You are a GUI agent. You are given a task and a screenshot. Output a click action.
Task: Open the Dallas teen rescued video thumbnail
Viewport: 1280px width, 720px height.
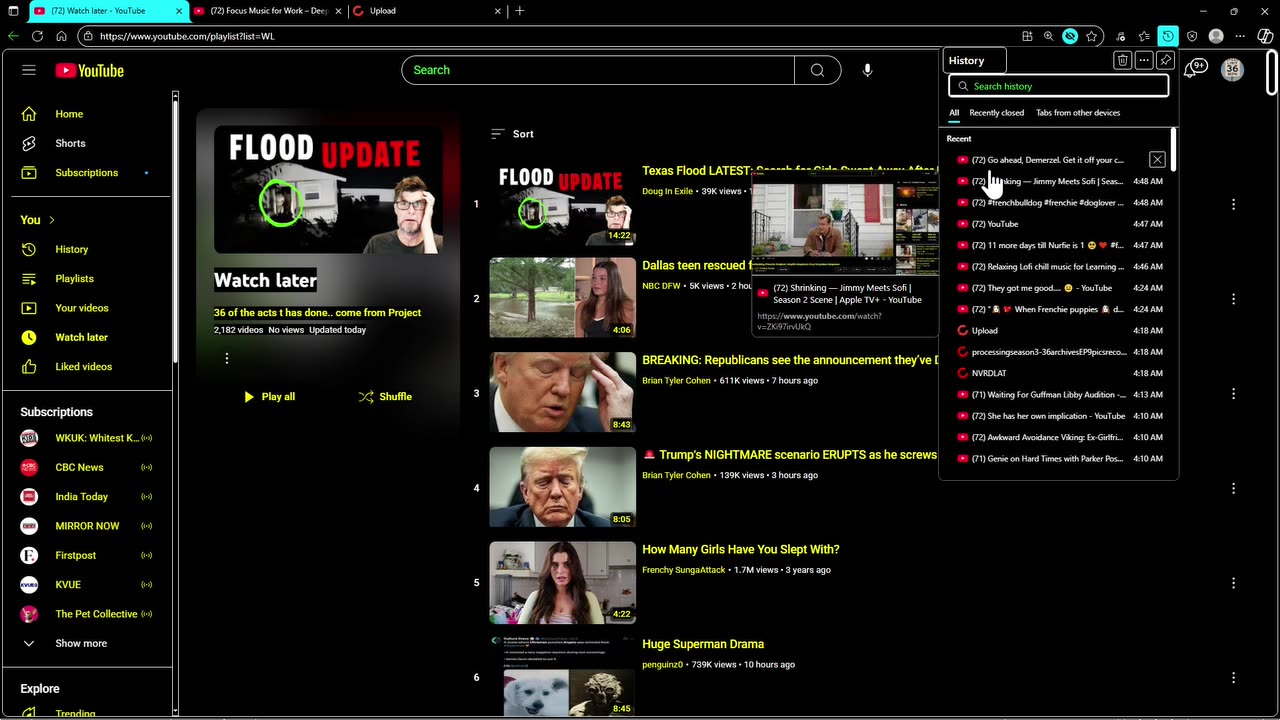click(562, 298)
